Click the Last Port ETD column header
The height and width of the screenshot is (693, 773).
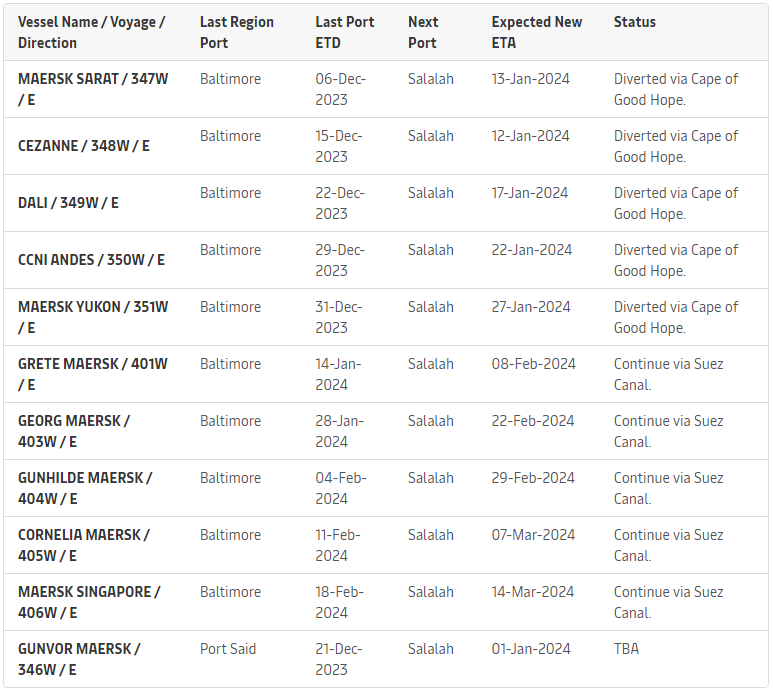pyautogui.click(x=344, y=32)
